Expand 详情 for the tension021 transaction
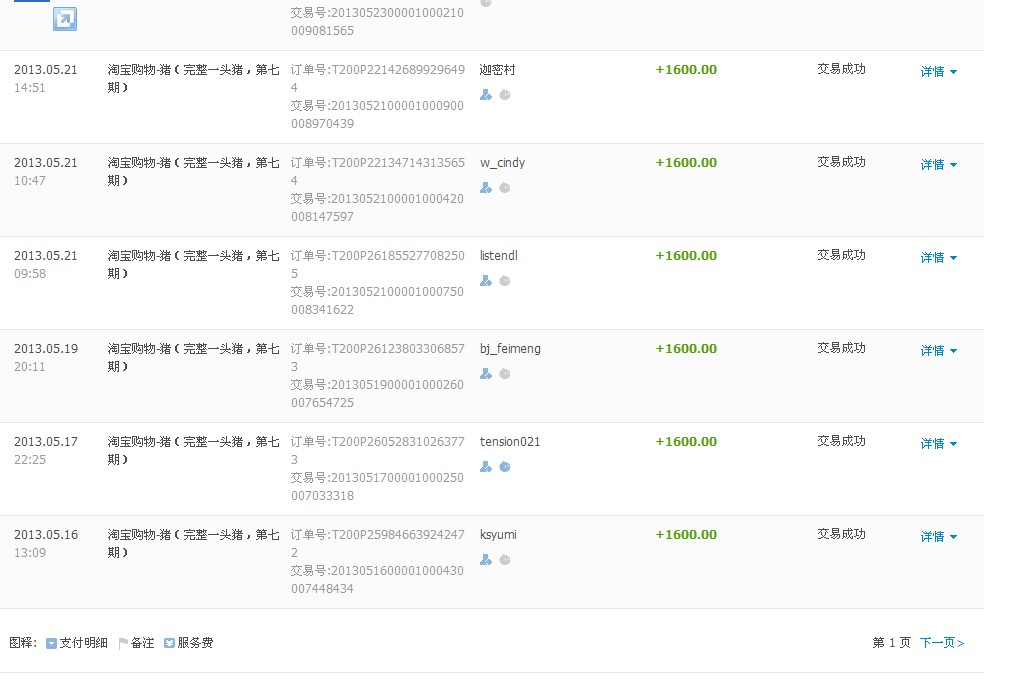Image resolution: width=1034 pixels, height=687 pixels. [938, 444]
